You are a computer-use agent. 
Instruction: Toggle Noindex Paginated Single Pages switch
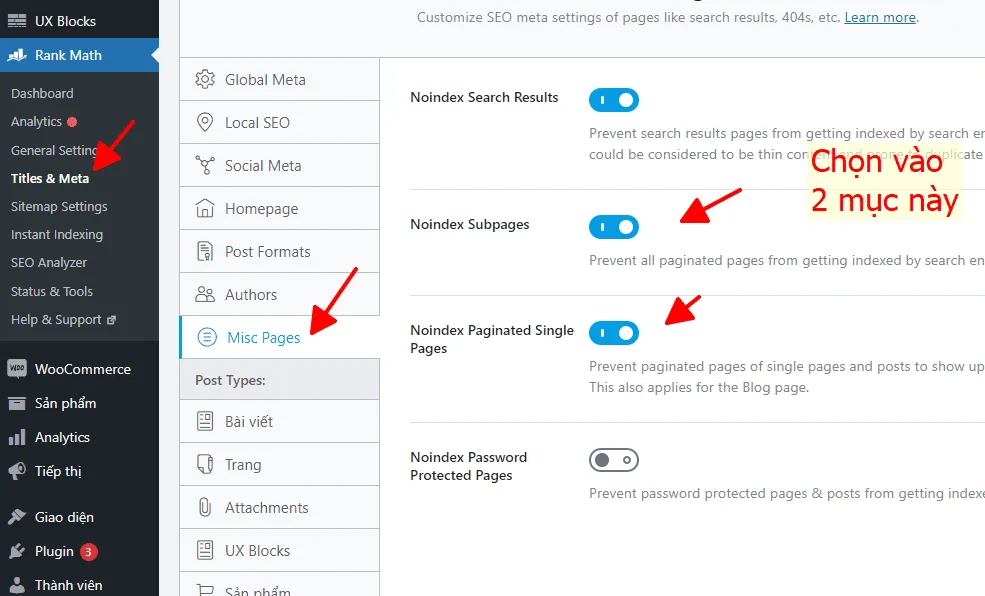click(x=613, y=333)
